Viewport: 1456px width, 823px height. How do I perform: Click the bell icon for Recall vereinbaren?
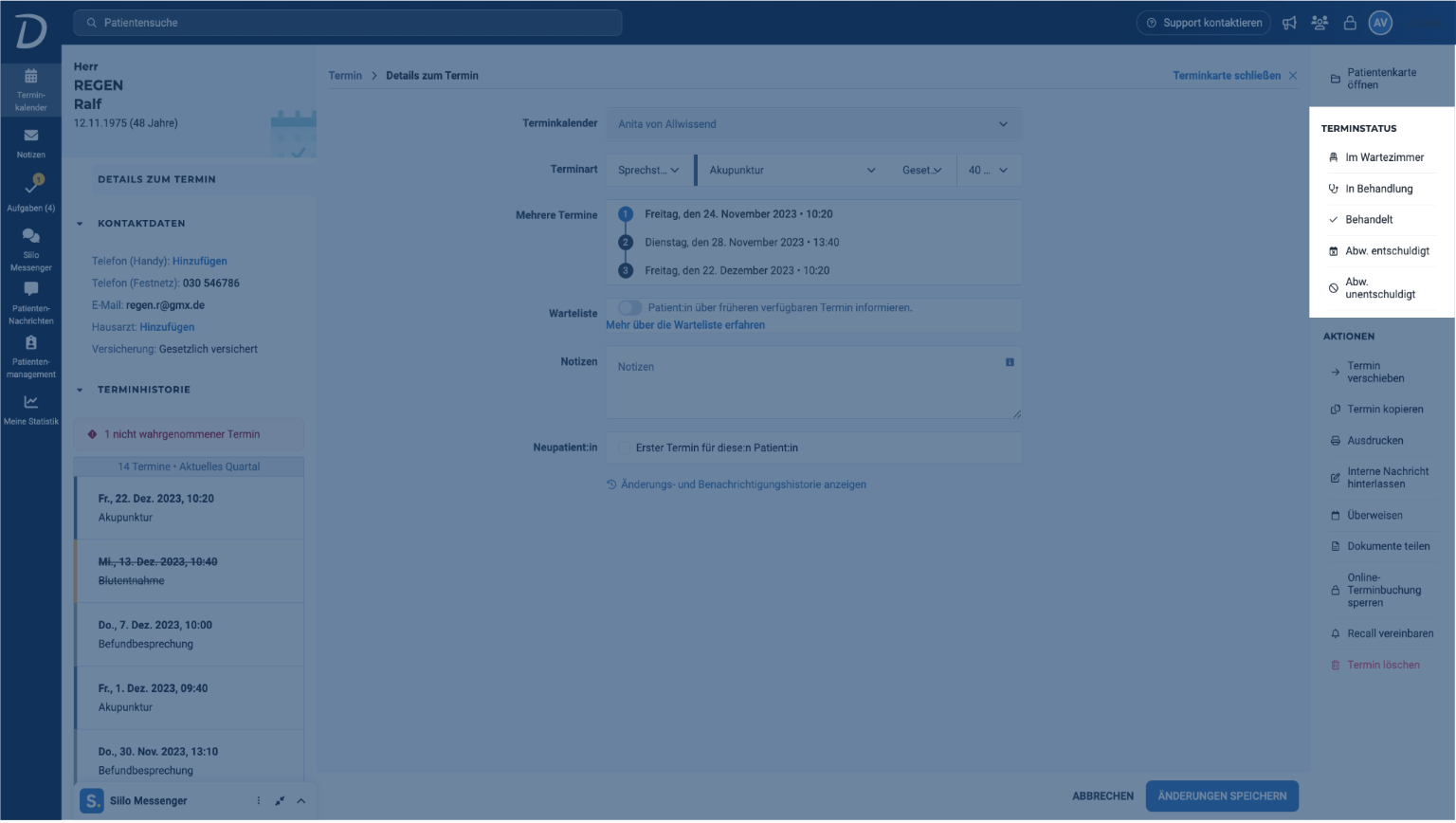1335,633
